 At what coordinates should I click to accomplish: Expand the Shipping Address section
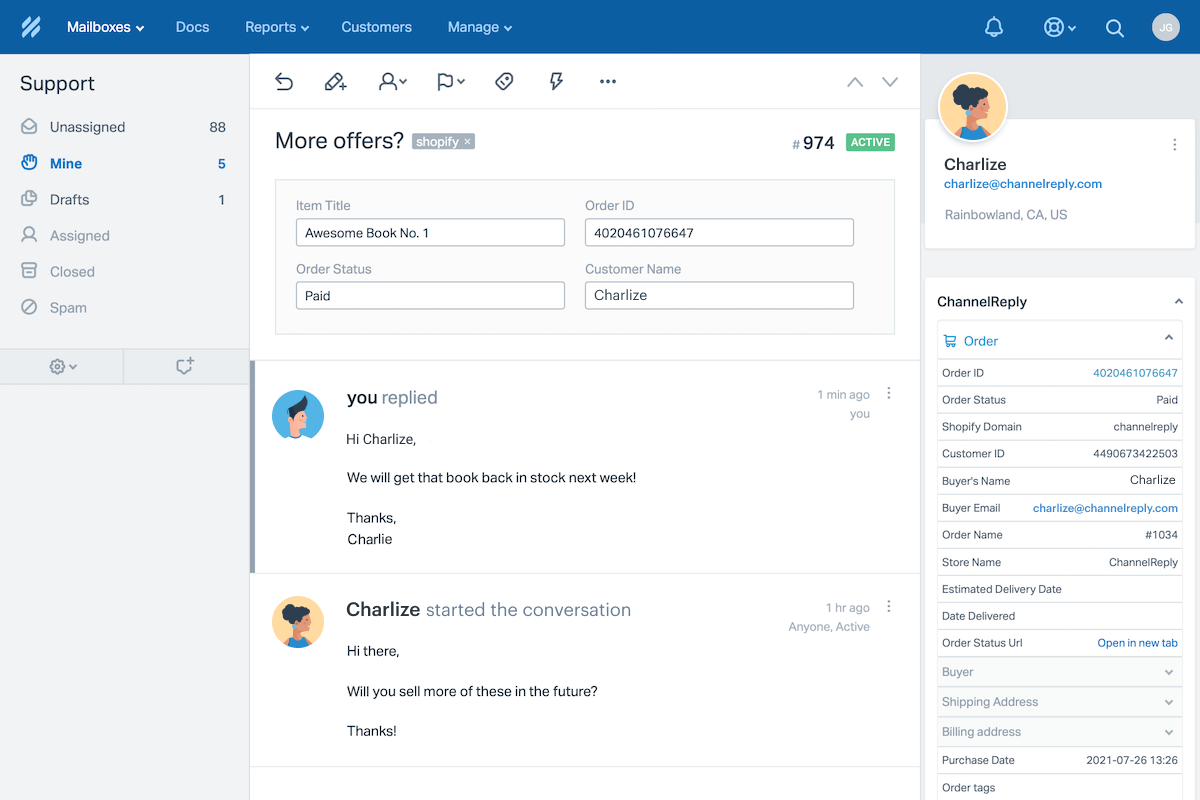tap(1060, 702)
